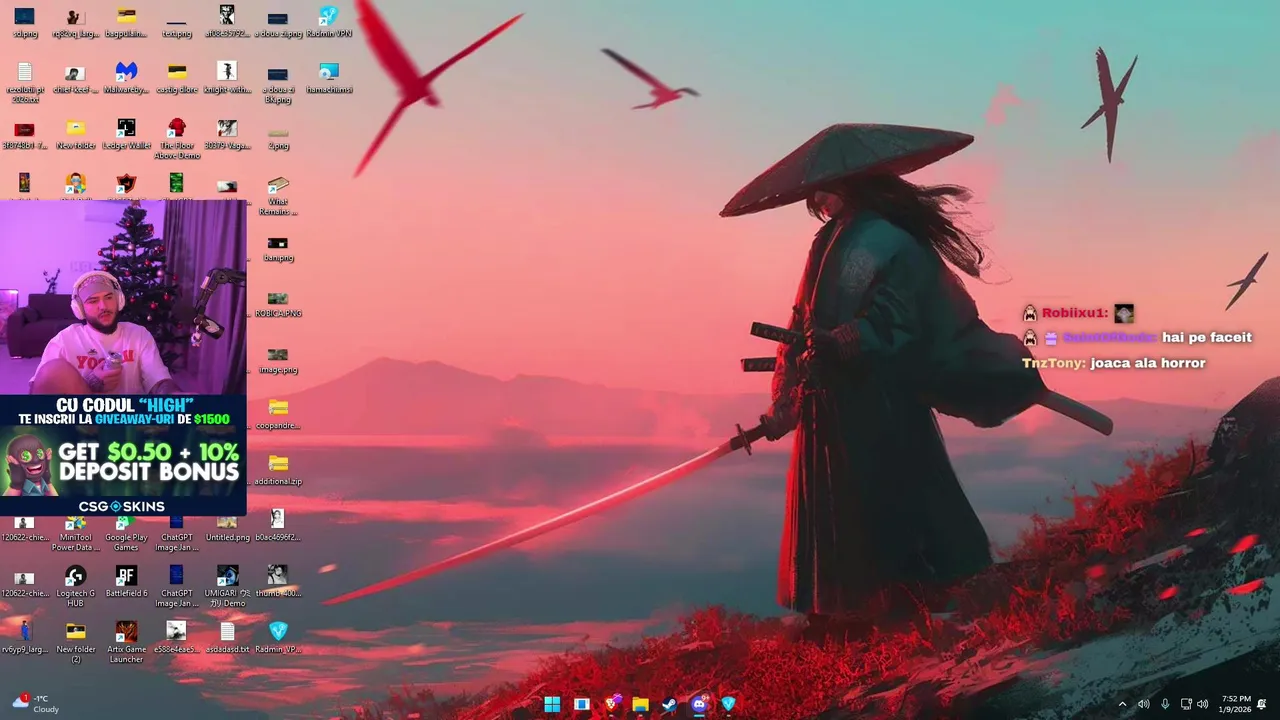Select the Radmin_VP... installer icon
Image resolution: width=1280 pixels, height=720 pixels.
278,638
